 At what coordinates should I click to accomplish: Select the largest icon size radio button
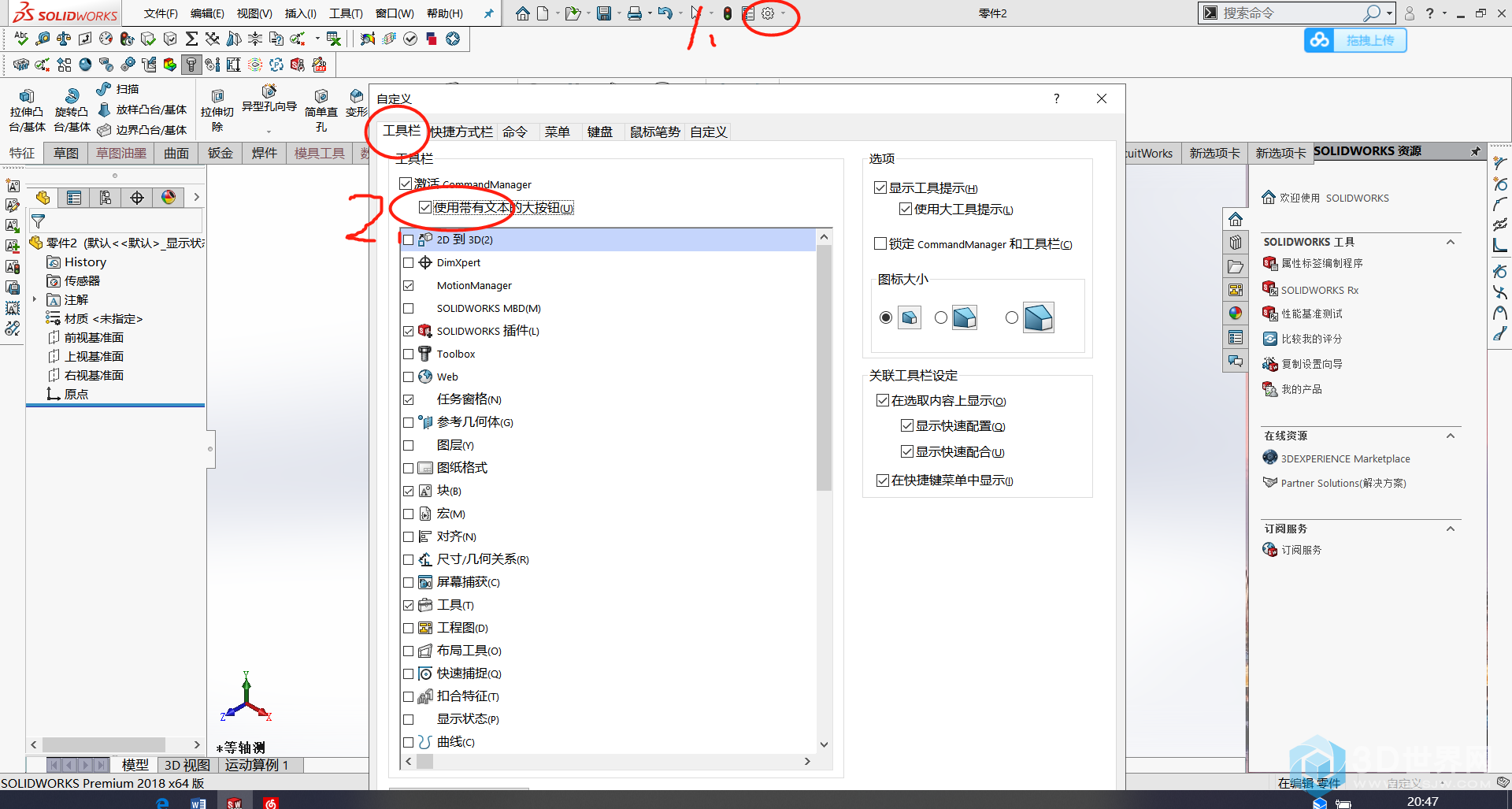tap(1012, 317)
